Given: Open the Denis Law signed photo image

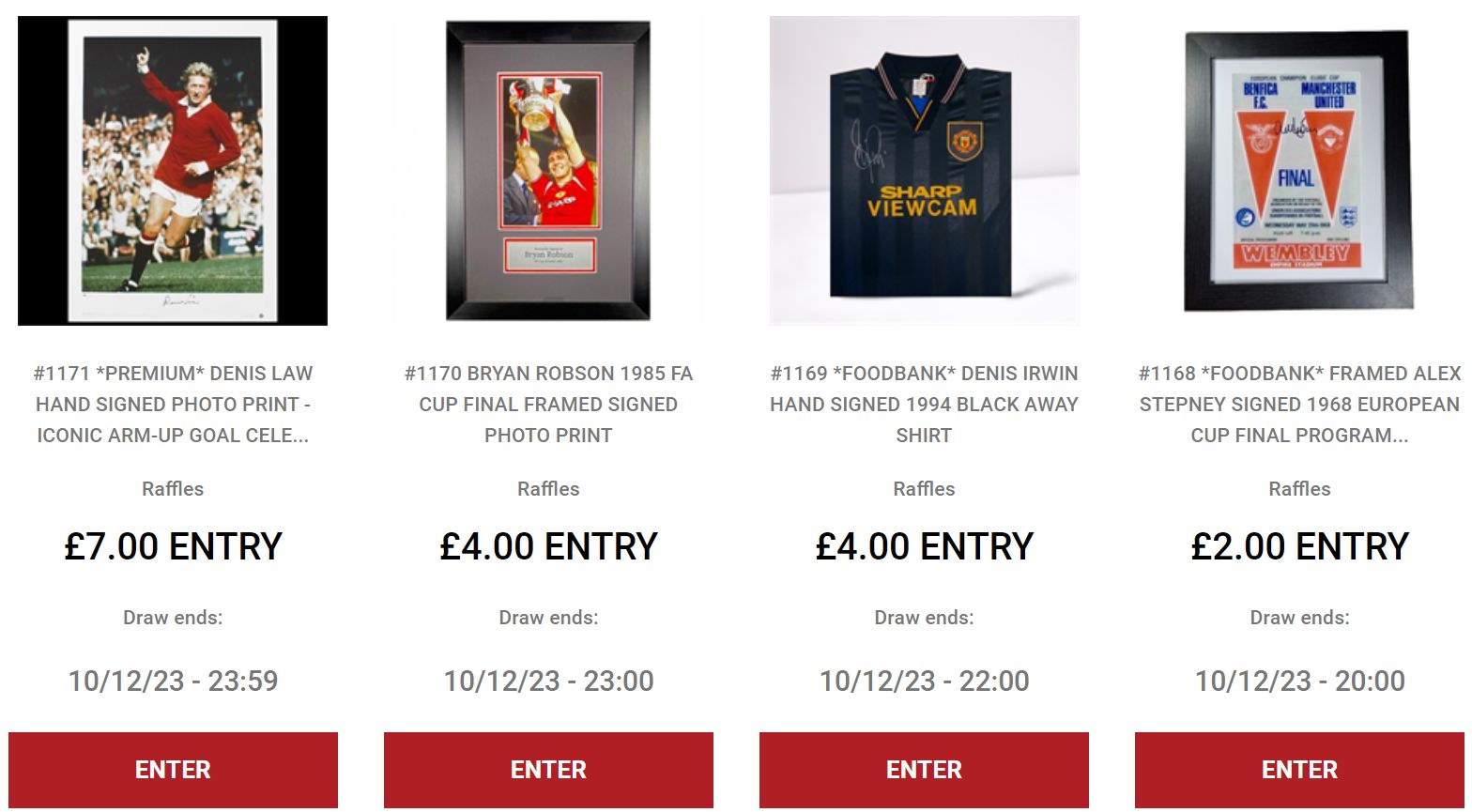Looking at the screenshot, I should coord(173,171).
